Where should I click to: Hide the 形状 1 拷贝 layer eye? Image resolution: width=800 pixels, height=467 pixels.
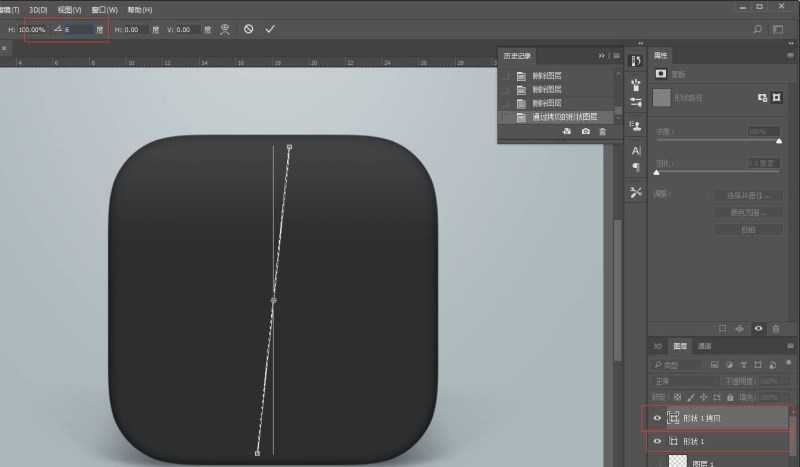[657, 419]
